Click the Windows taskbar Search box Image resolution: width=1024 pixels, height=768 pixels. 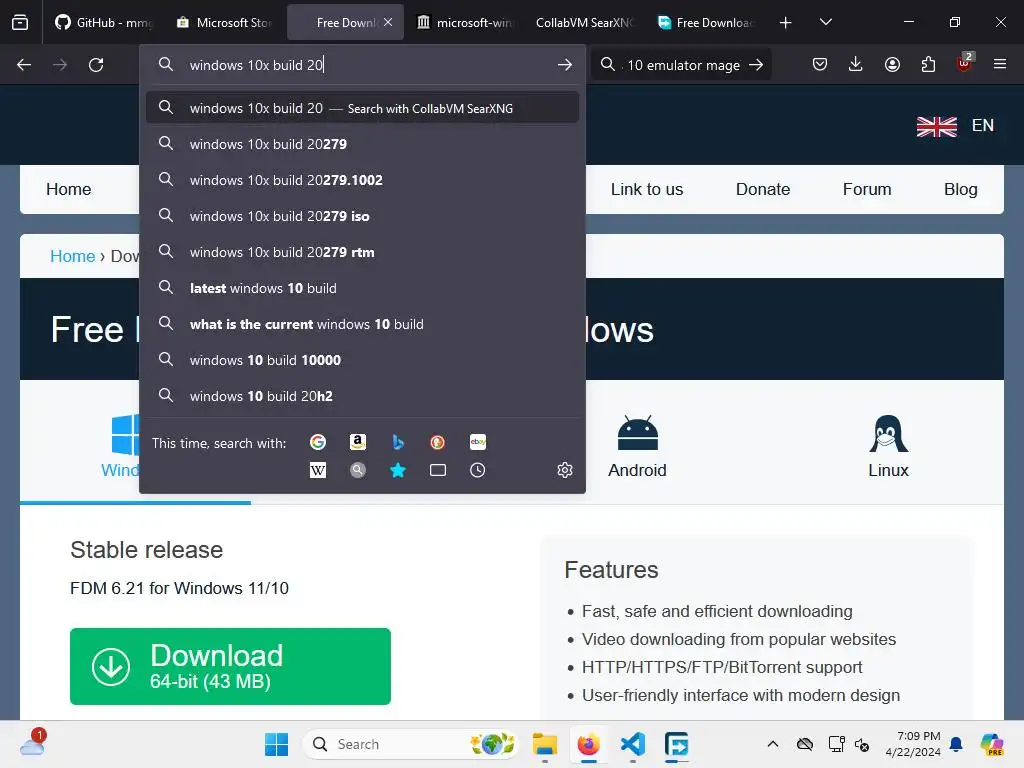(x=410, y=744)
